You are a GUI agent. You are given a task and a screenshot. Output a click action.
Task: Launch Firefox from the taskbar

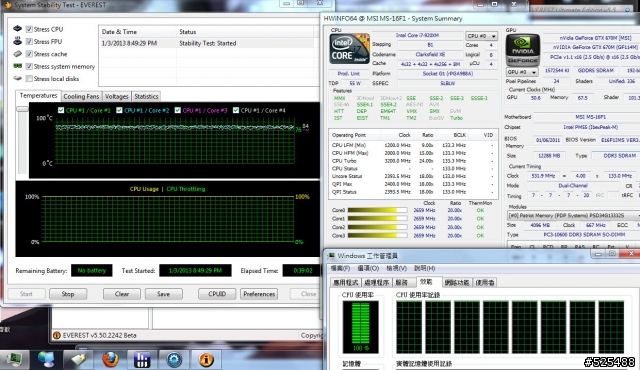pos(110,359)
